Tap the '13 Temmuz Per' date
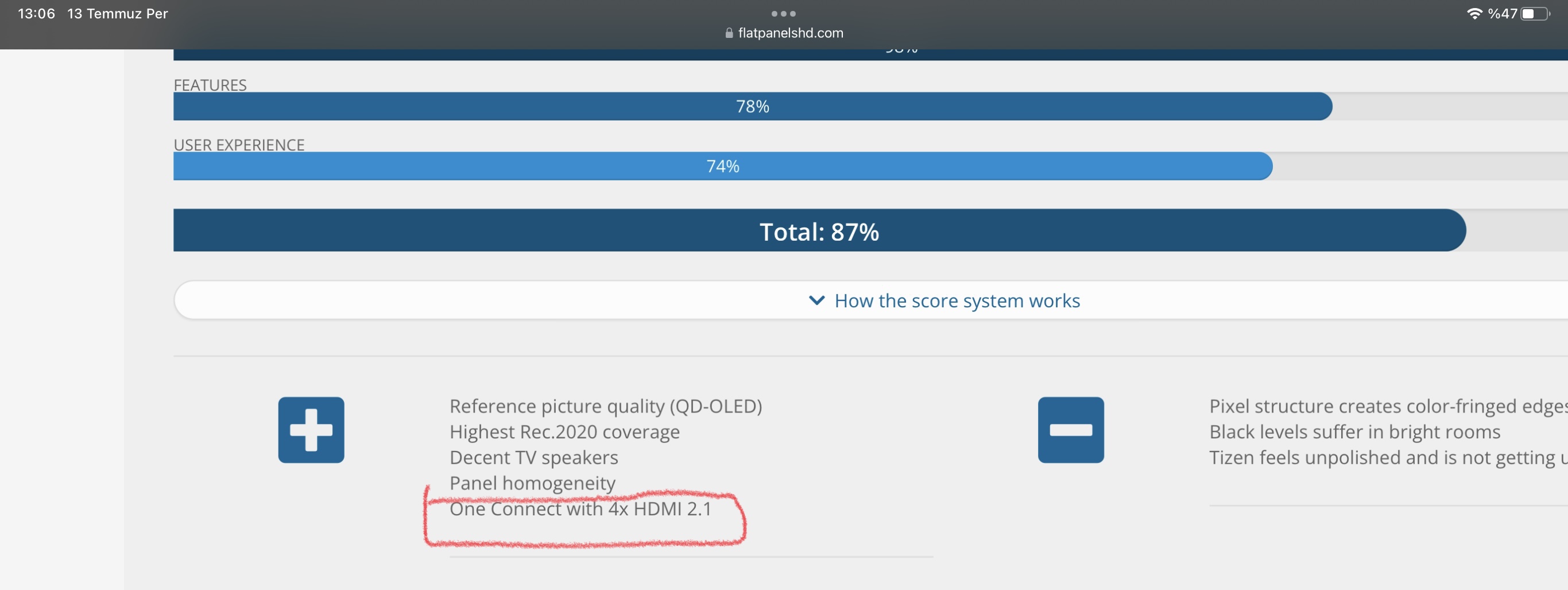Image resolution: width=1568 pixels, height=590 pixels. 118,13
